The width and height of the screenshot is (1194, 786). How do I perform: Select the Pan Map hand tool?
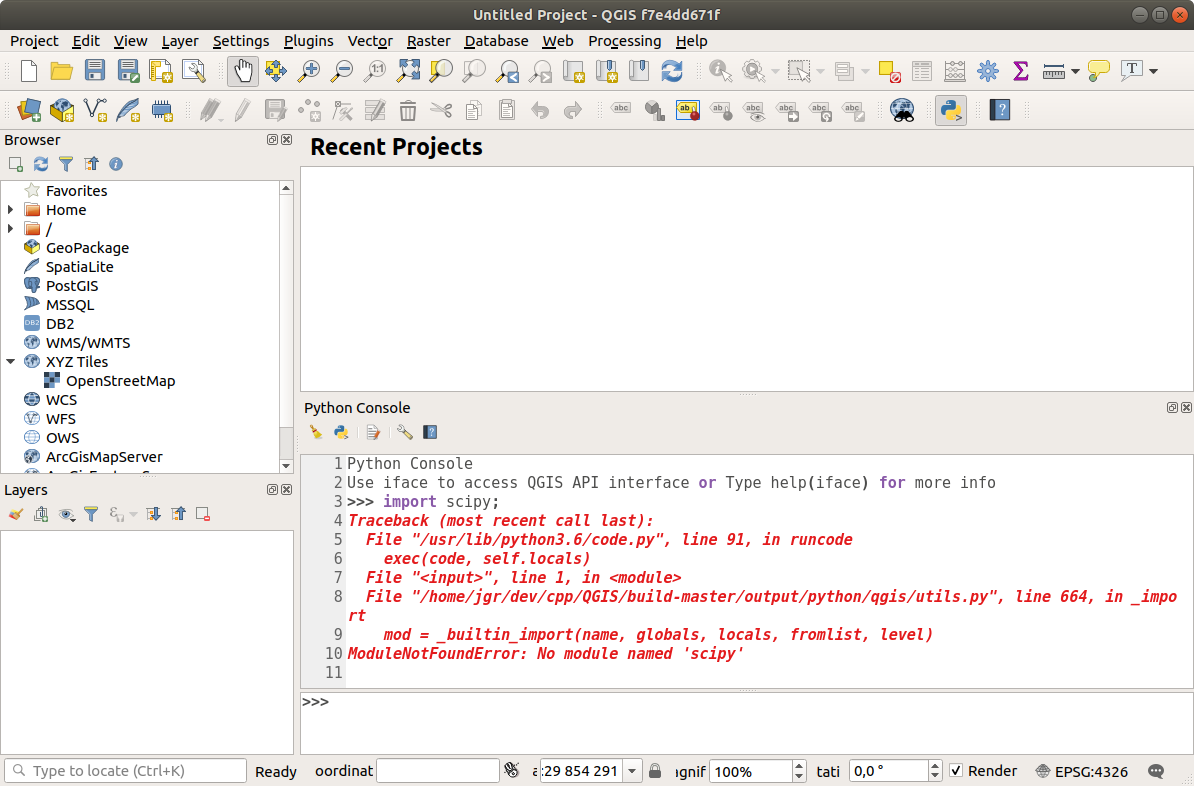[243, 71]
